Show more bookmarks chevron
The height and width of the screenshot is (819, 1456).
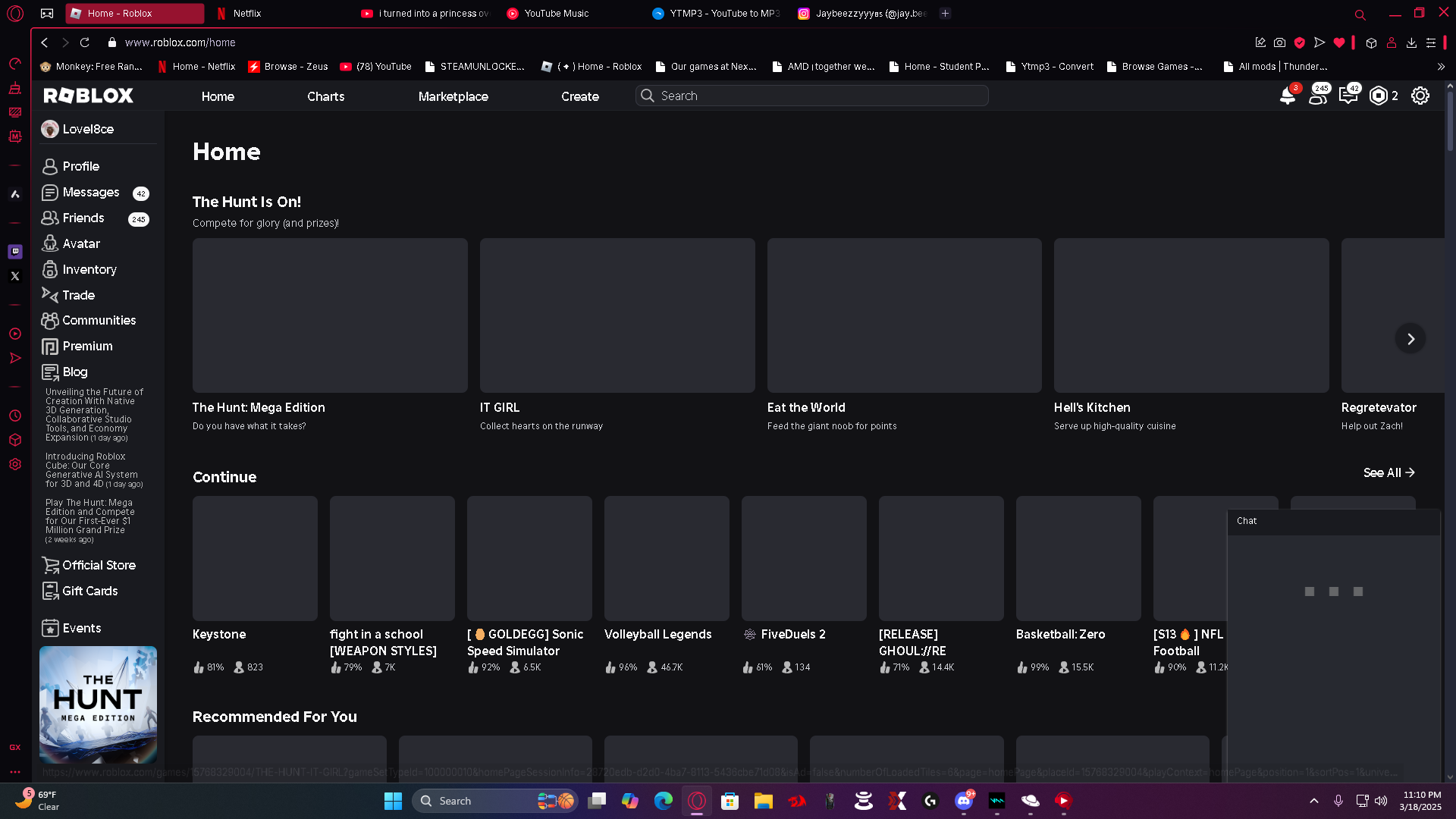click(1441, 67)
